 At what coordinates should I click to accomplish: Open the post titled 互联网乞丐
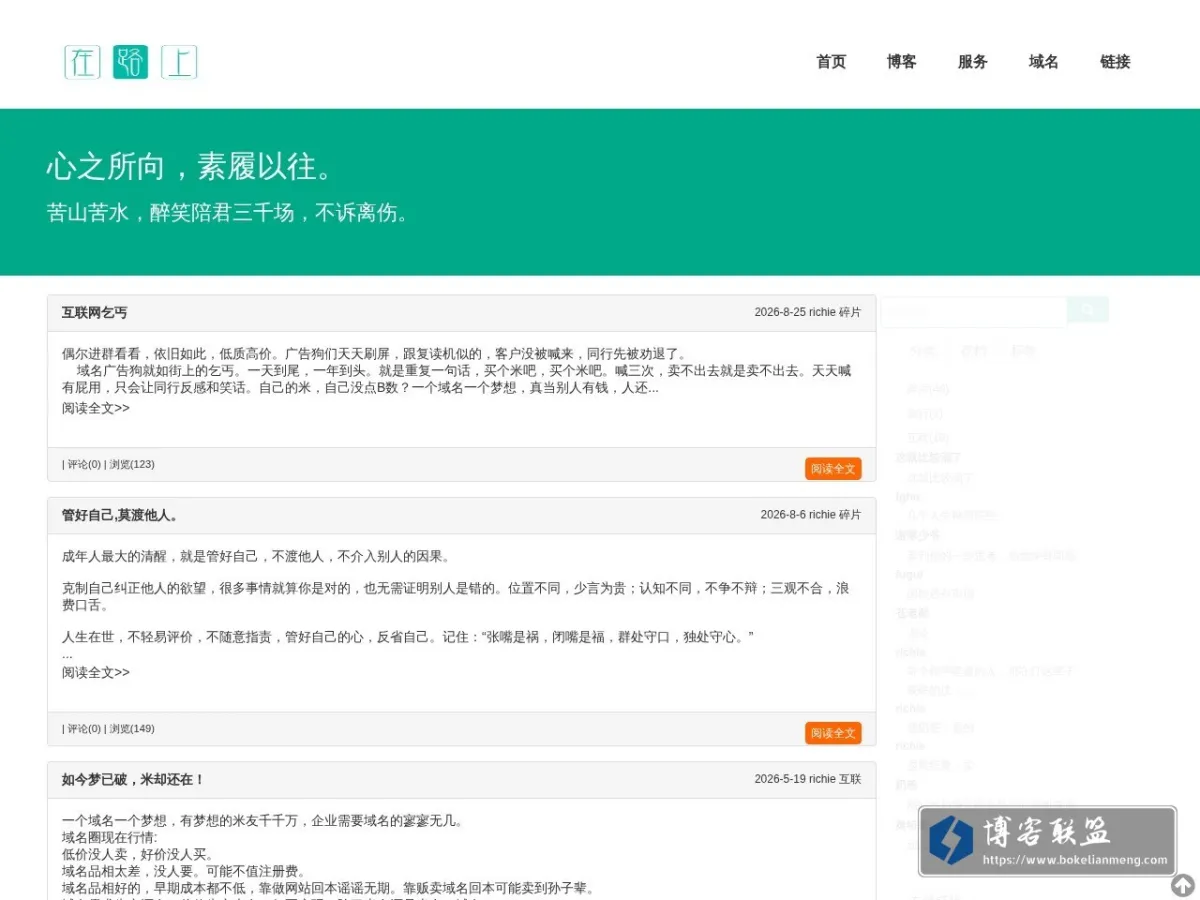[94, 313]
